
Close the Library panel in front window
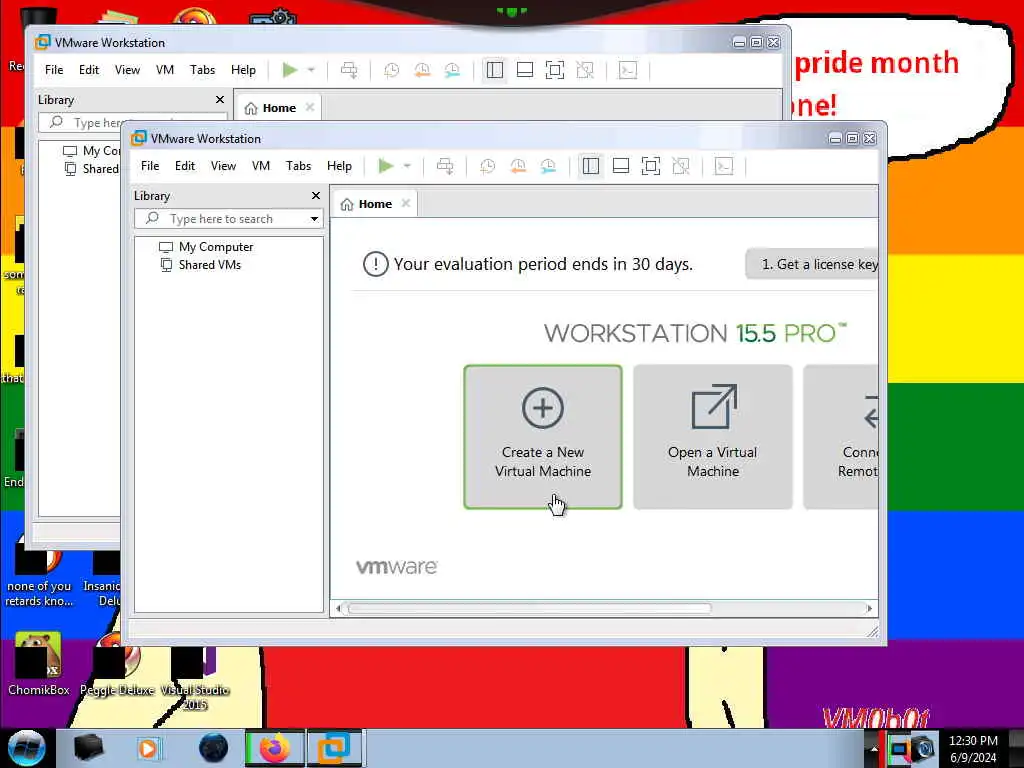pos(316,195)
